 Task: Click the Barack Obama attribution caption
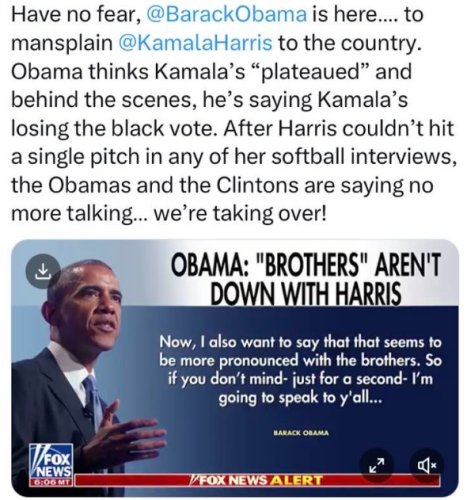(x=301, y=433)
